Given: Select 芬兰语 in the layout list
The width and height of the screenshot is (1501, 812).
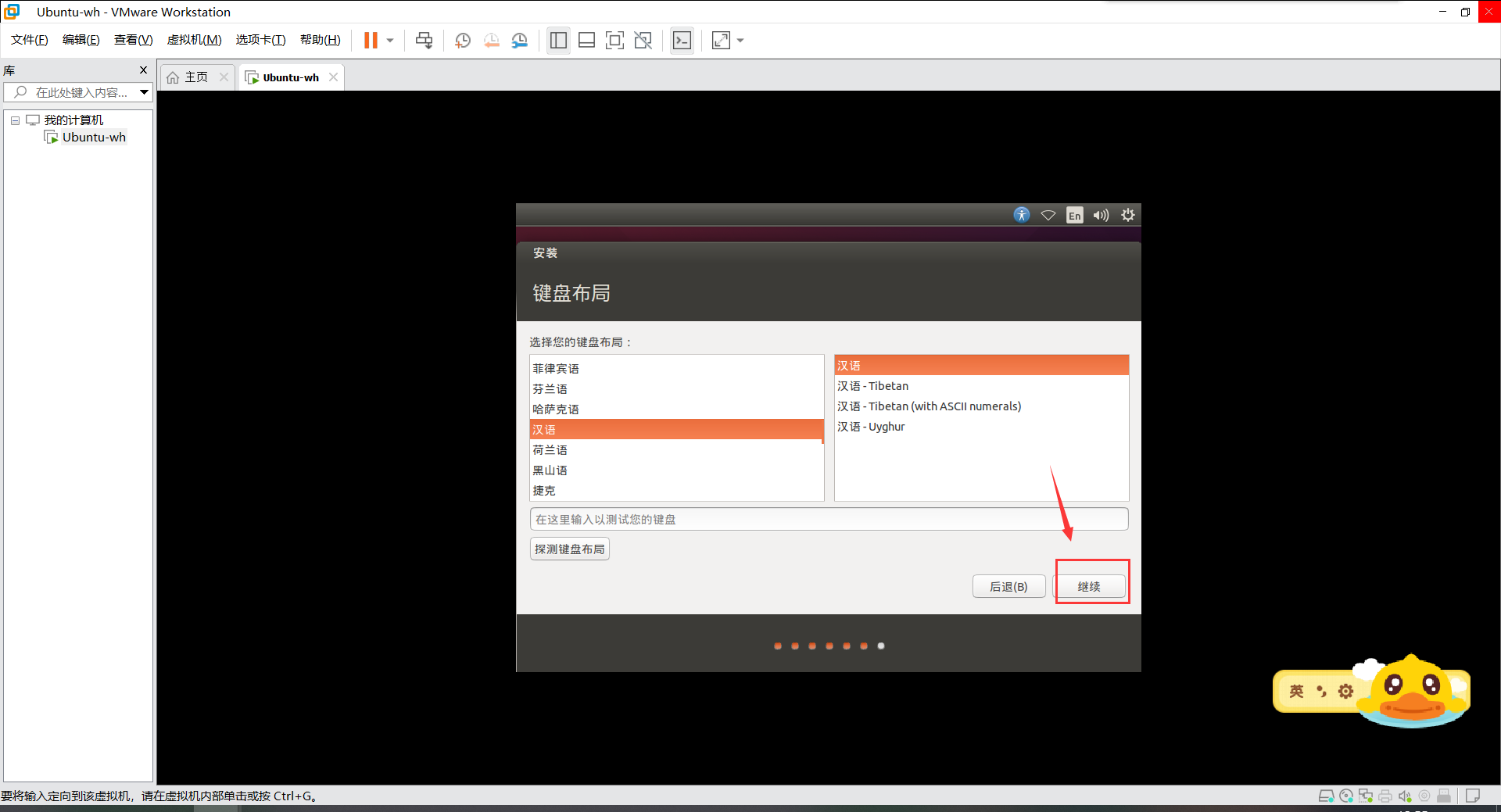Looking at the screenshot, I should [676, 388].
